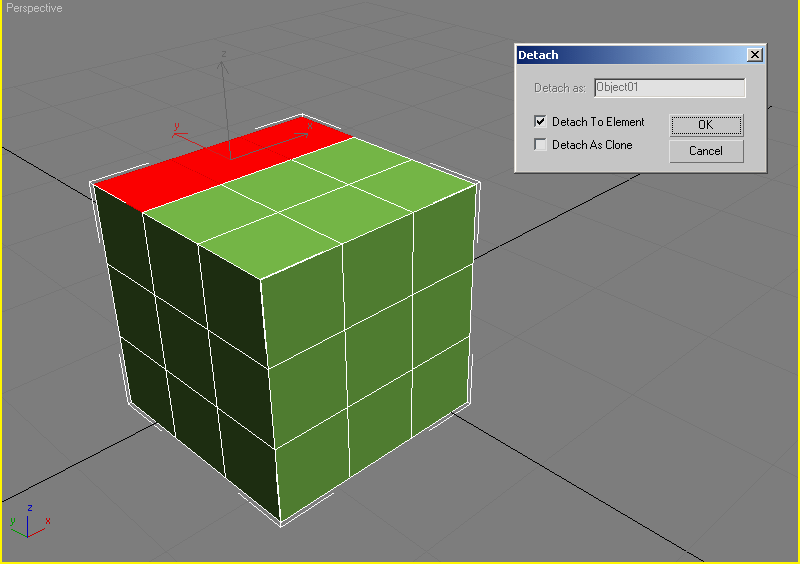
Task: Click the Perspective viewport label
Action: tap(34, 8)
